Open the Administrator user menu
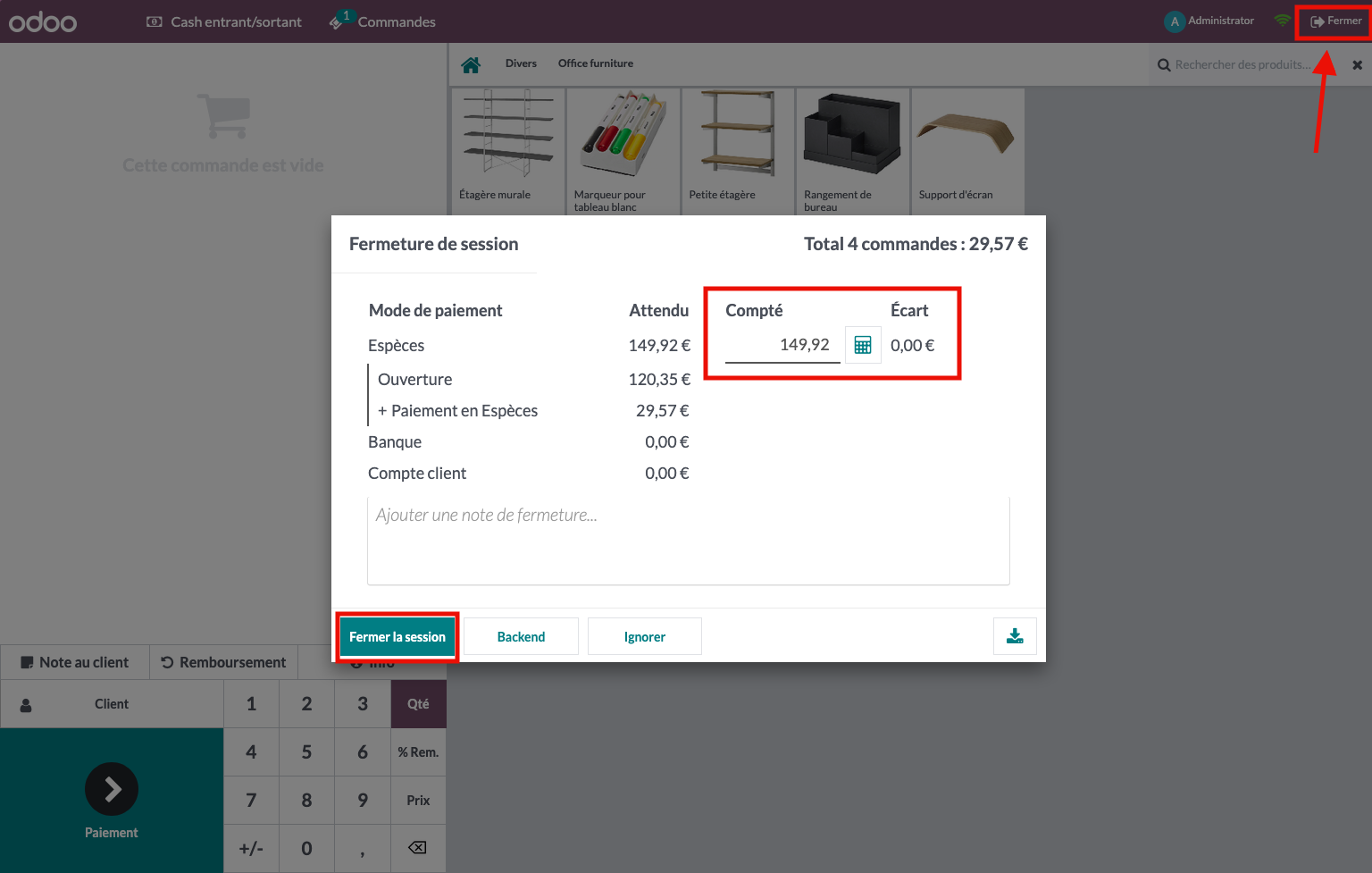The width and height of the screenshot is (1372, 873). (1209, 21)
